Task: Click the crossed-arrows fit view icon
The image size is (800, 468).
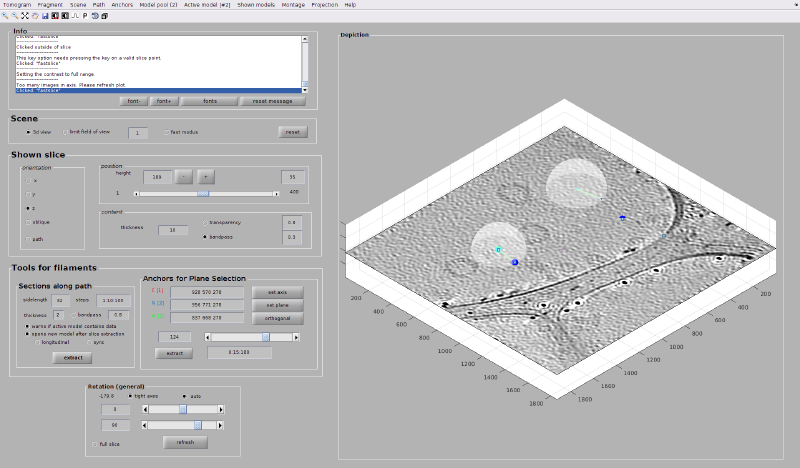Action: pyautogui.click(x=25, y=16)
